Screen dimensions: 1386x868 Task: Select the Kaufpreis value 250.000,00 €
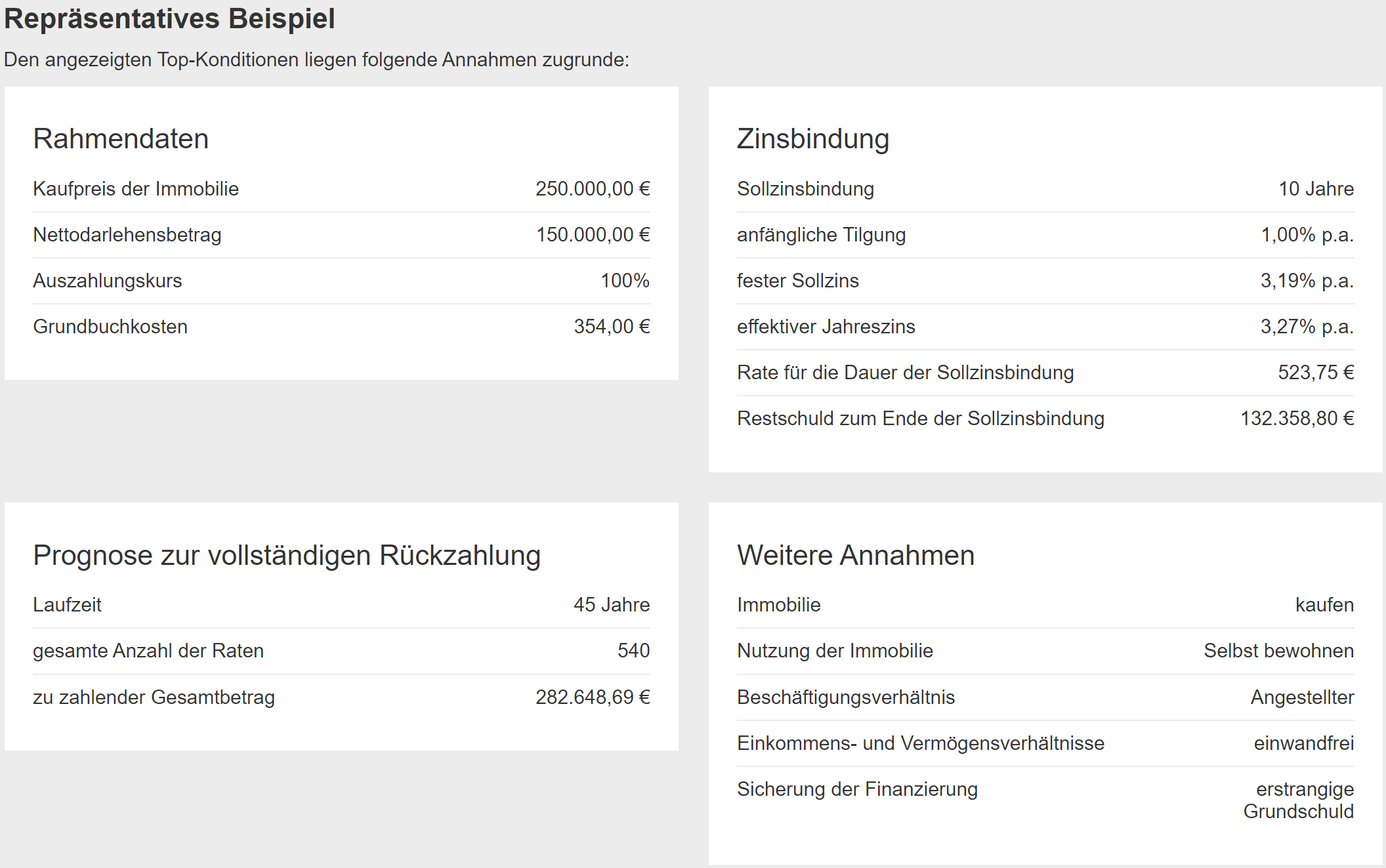(592, 189)
